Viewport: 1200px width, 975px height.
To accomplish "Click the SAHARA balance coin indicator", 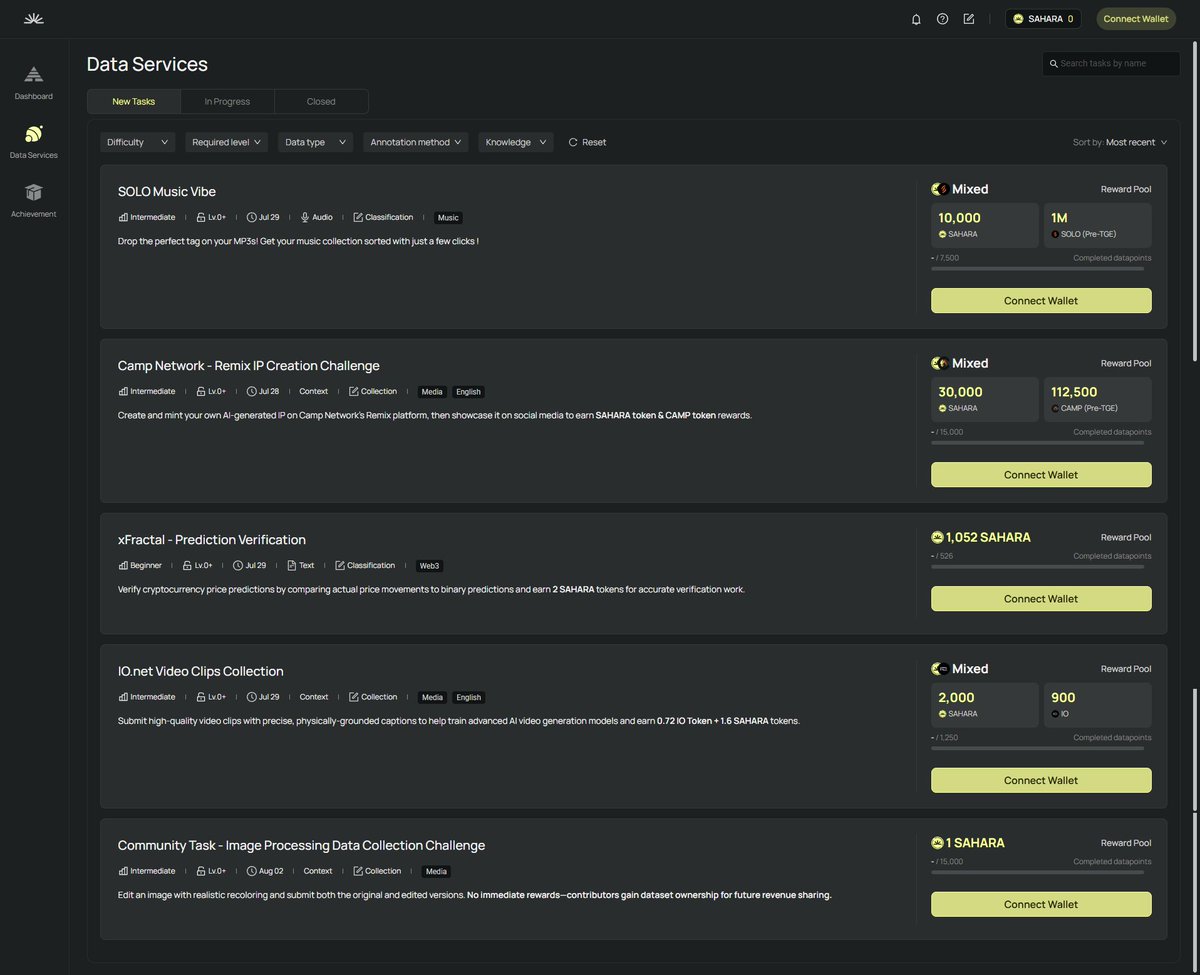I will point(1043,18).
